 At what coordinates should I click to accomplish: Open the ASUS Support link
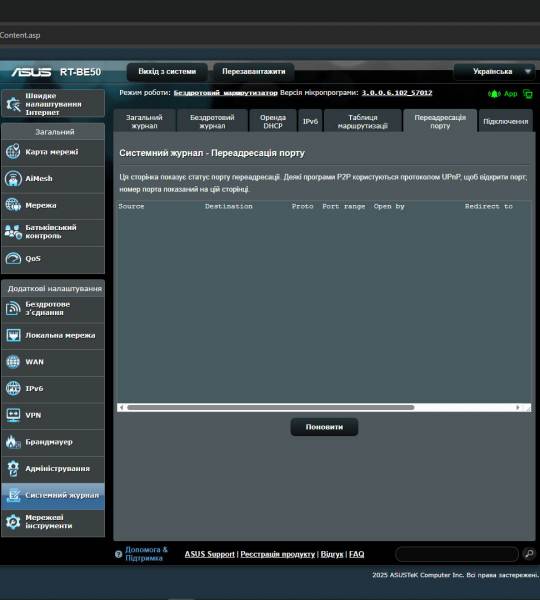(209, 554)
